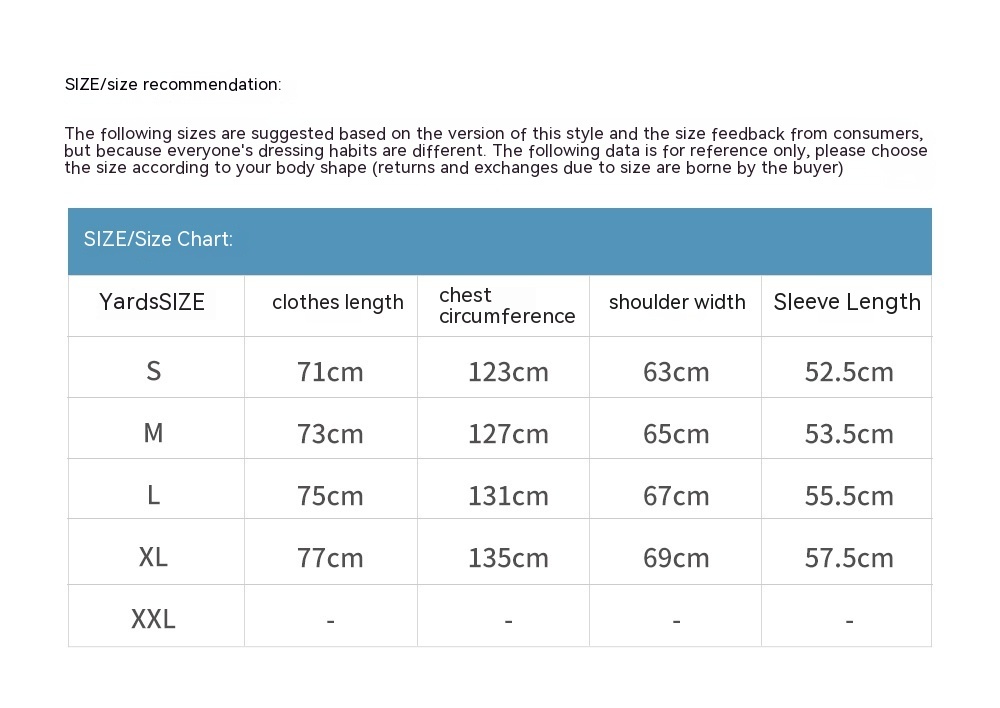Select the Sleeve Length column header
This screenshot has height=708, width=1000.
847,303
